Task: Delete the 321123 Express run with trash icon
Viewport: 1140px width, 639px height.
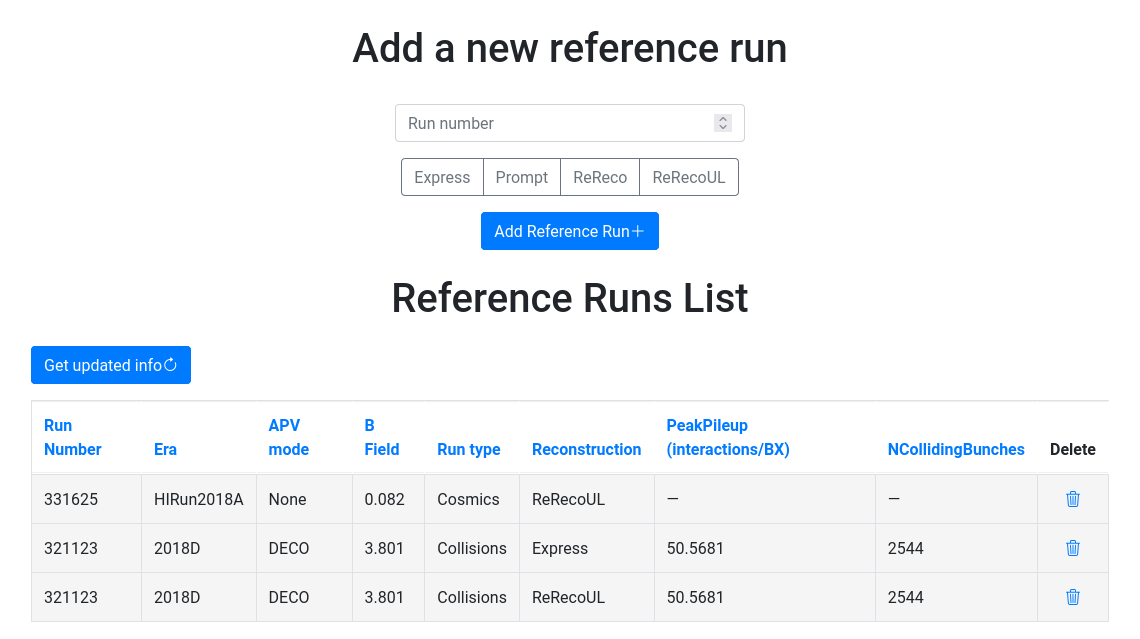Action: point(1072,548)
